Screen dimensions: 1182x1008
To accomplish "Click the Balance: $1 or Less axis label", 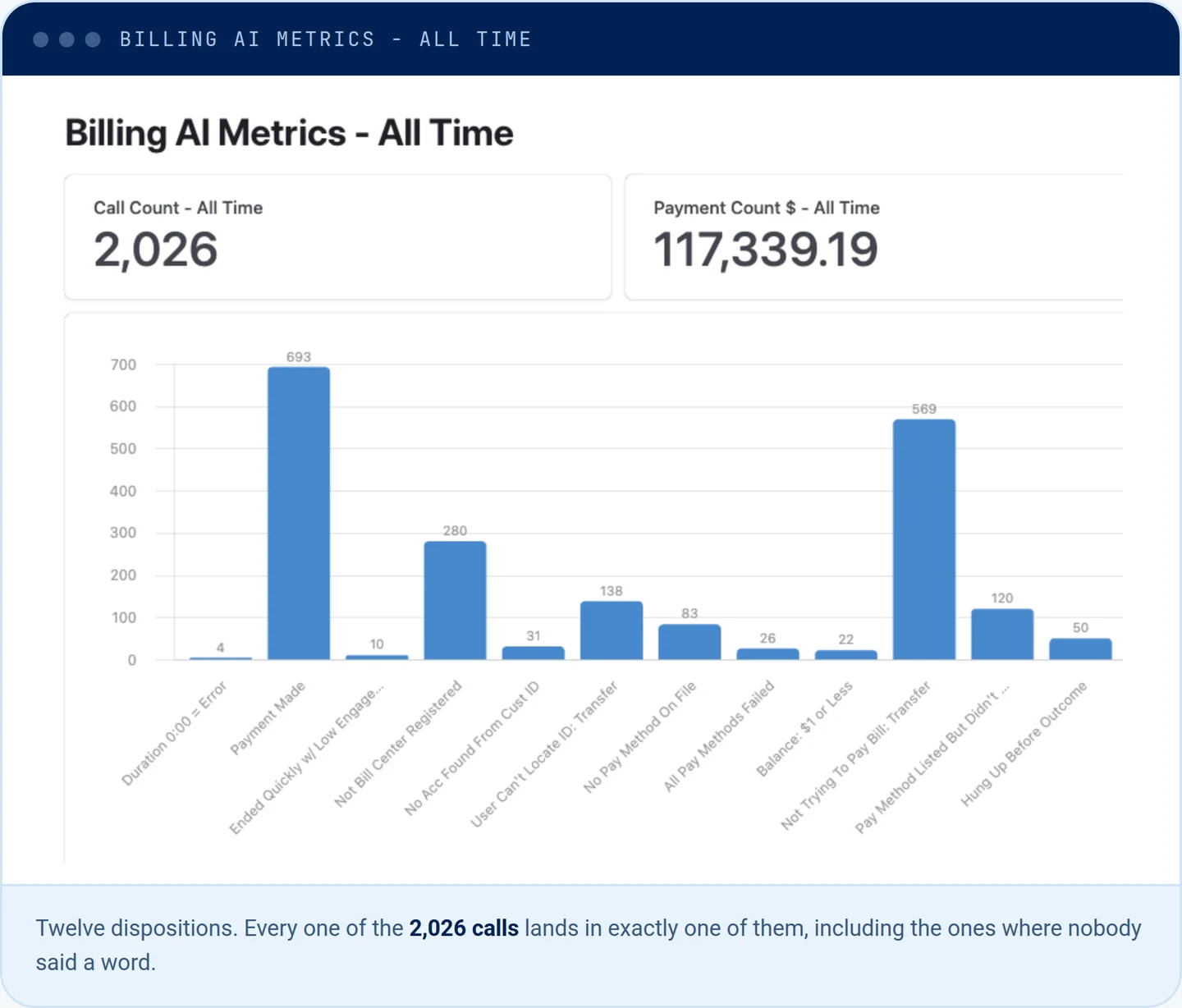I will click(x=804, y=729).
